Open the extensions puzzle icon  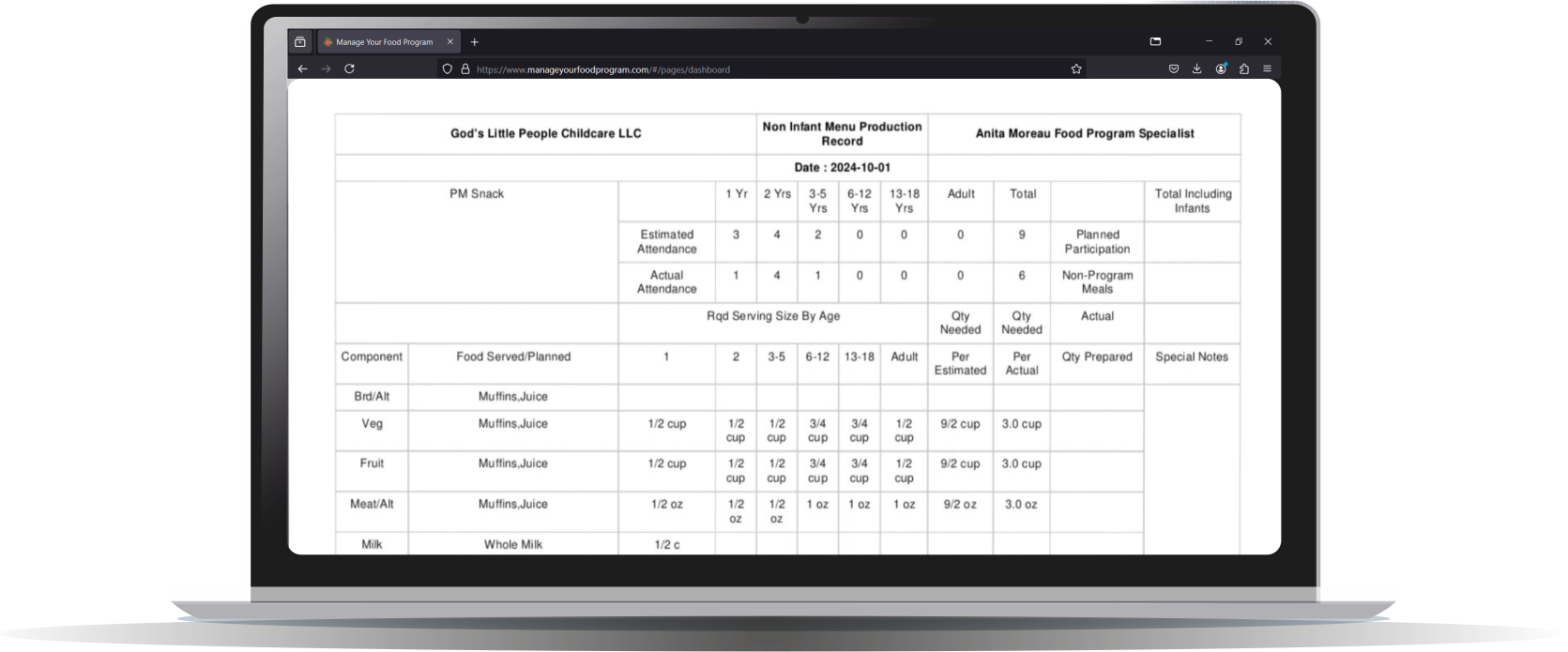pyautogui.click(x=1243, y=68)
